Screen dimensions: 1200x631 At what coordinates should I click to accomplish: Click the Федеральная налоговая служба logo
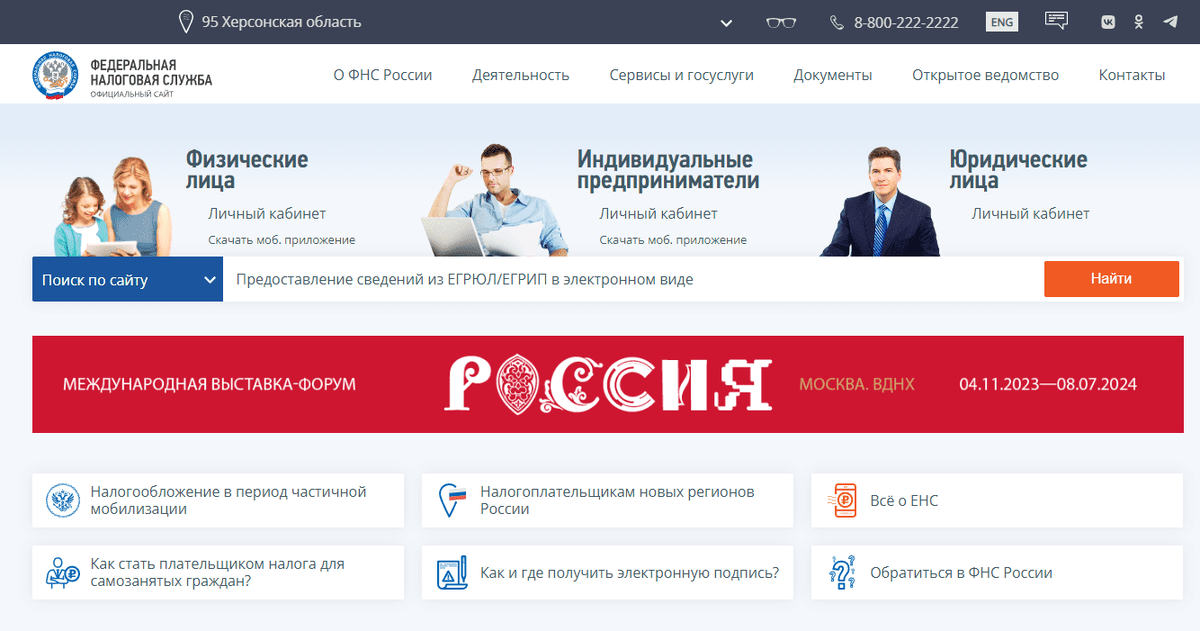[x=122, y=75]
